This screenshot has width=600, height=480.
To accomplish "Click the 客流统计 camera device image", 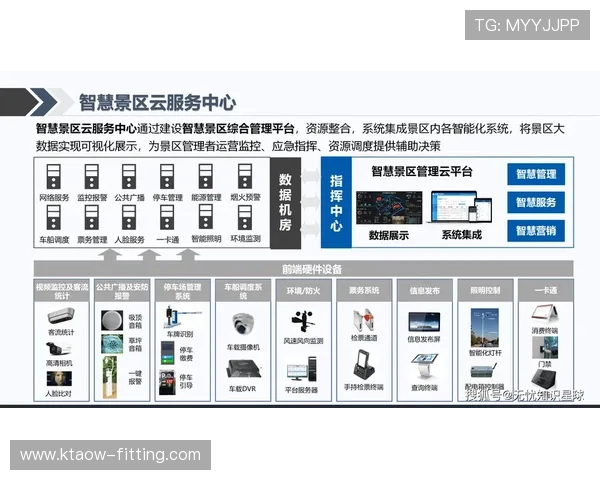I will pyautogui.click(x=61, y=315).
